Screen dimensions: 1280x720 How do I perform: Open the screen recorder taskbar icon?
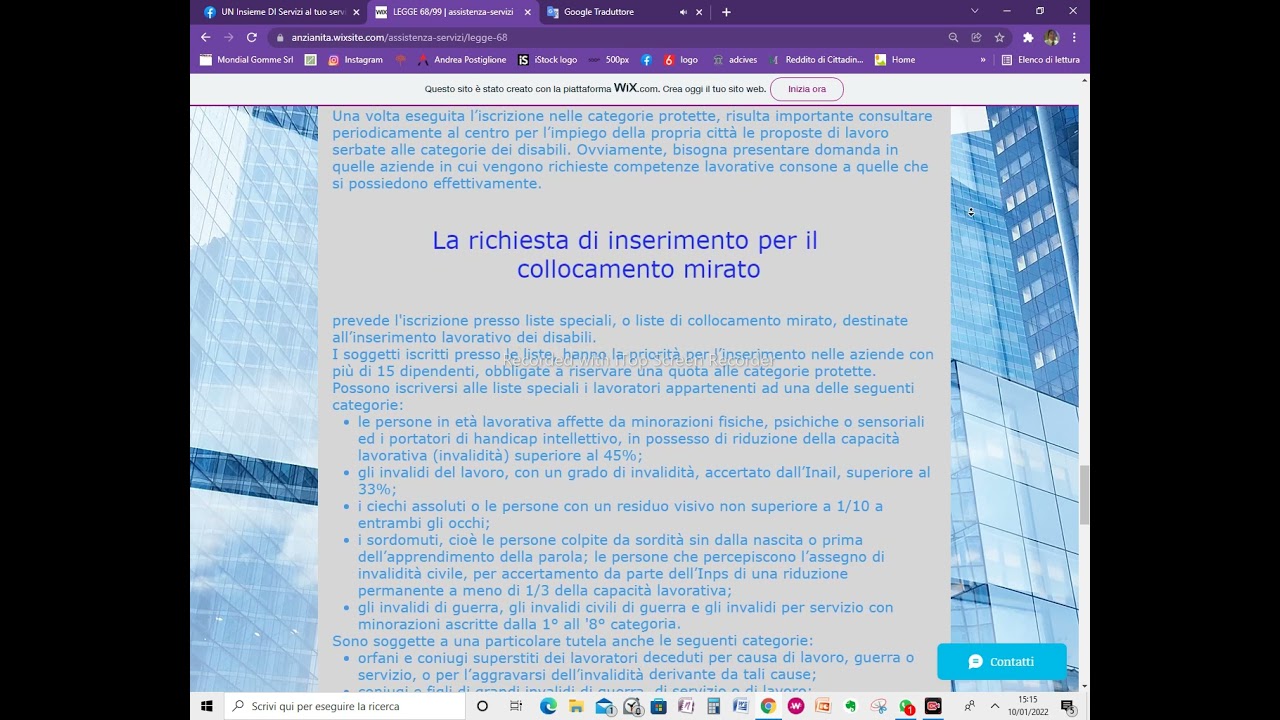(x=933, y=706)
